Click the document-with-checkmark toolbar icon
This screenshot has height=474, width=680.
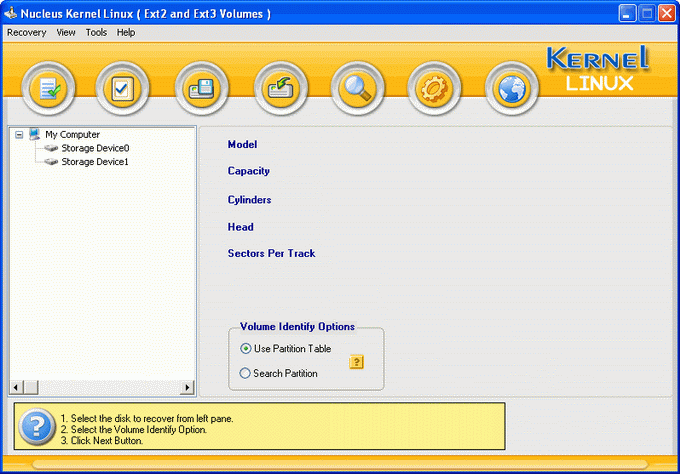click(x=48, y=88)
